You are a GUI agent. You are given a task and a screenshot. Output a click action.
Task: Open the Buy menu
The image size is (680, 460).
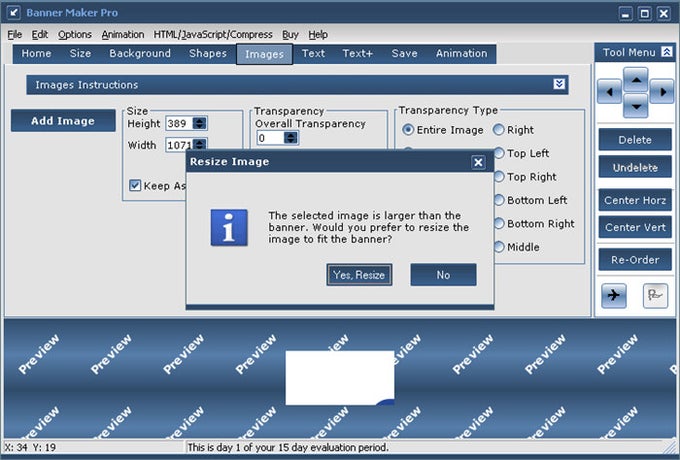coord(290,35)
